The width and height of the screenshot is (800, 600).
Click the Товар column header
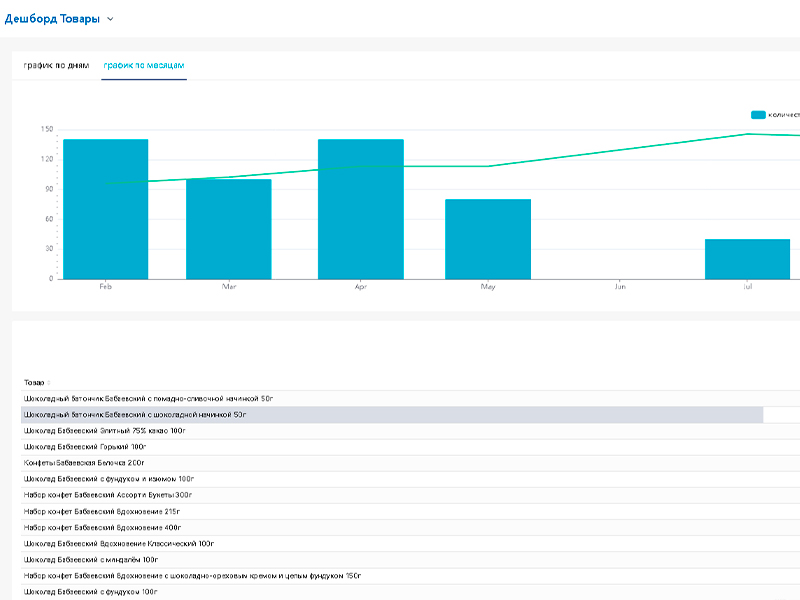coord(34,383)
